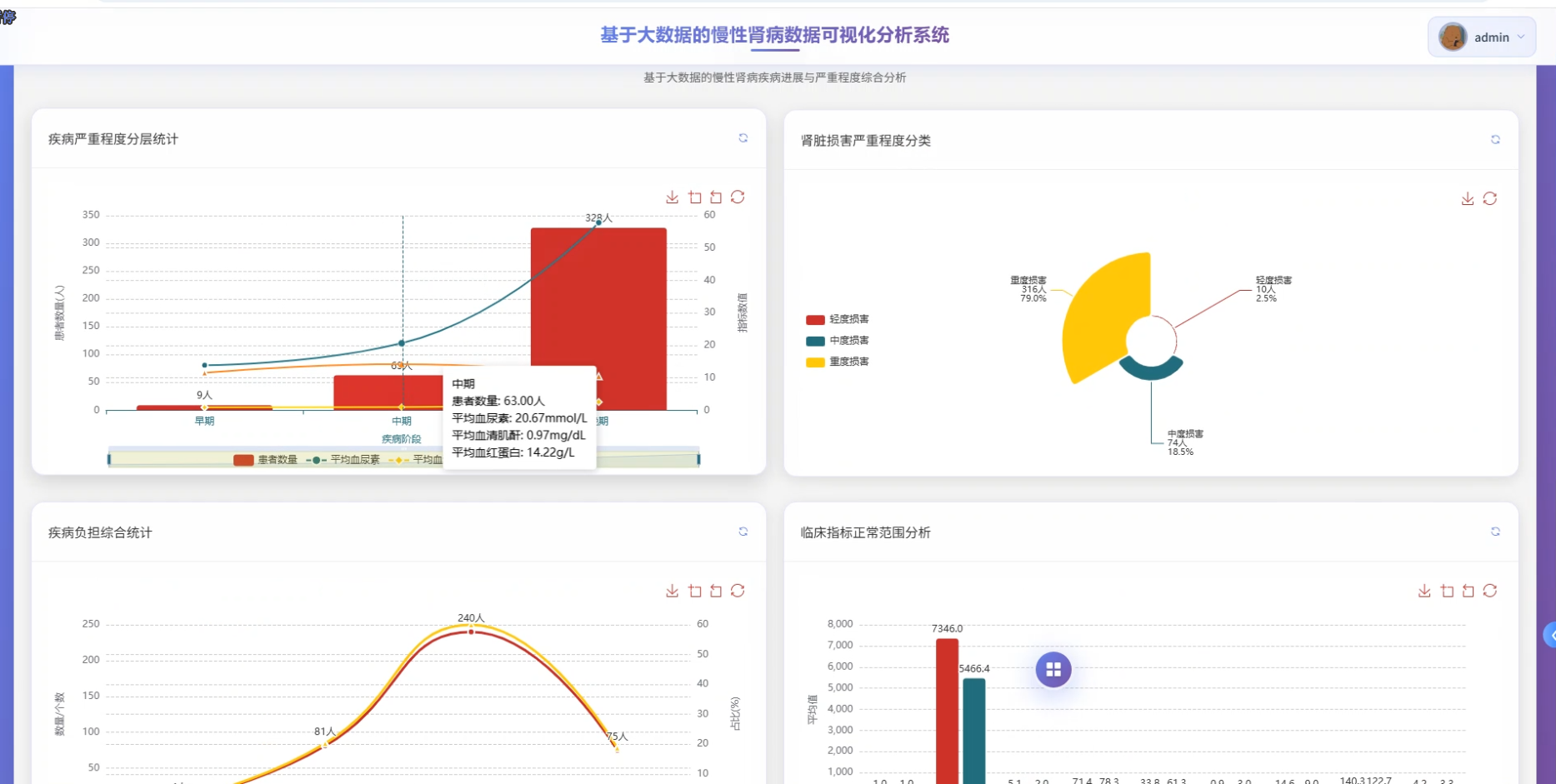Toggle 中度损害 legend in pie chart
1556x784 pixels.
click(838, 341)
